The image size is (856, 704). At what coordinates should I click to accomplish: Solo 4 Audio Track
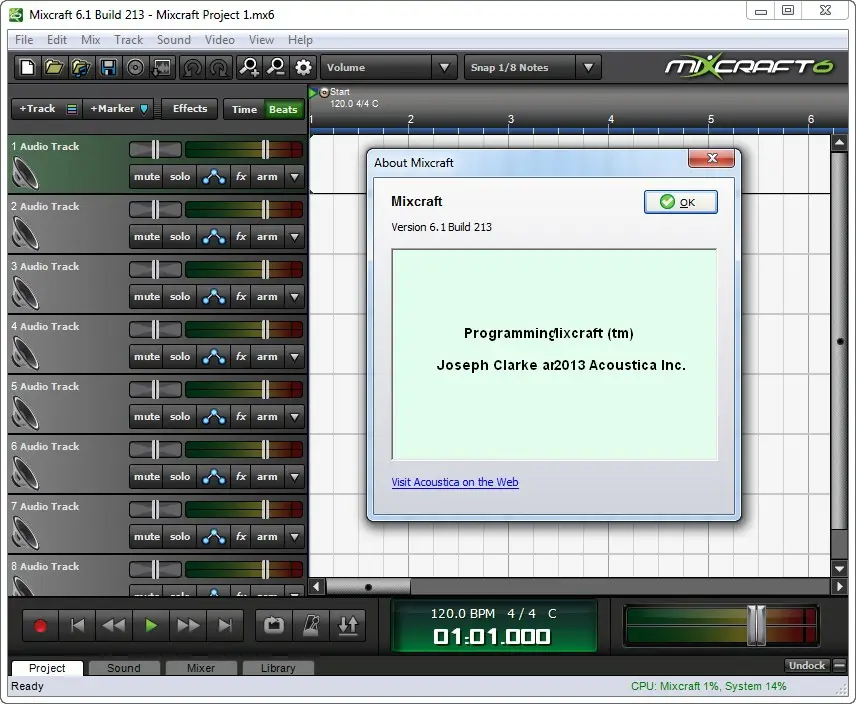pos(180,357)
